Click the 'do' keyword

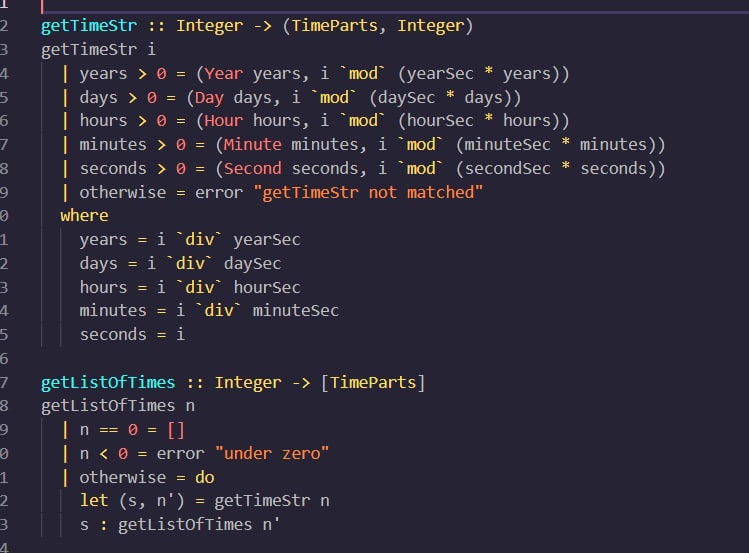point(204,477)
